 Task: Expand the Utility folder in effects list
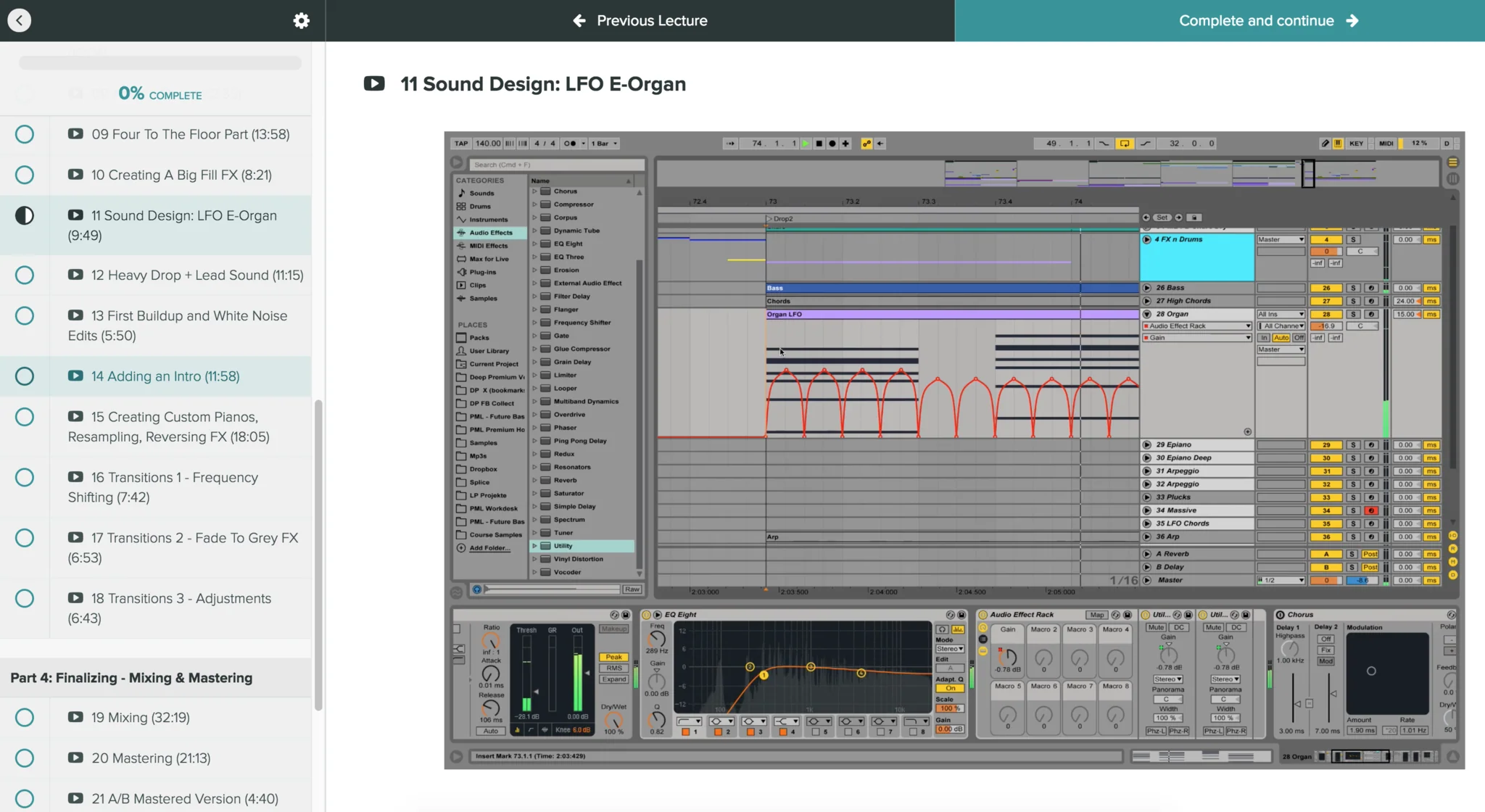tap(535, 546)
